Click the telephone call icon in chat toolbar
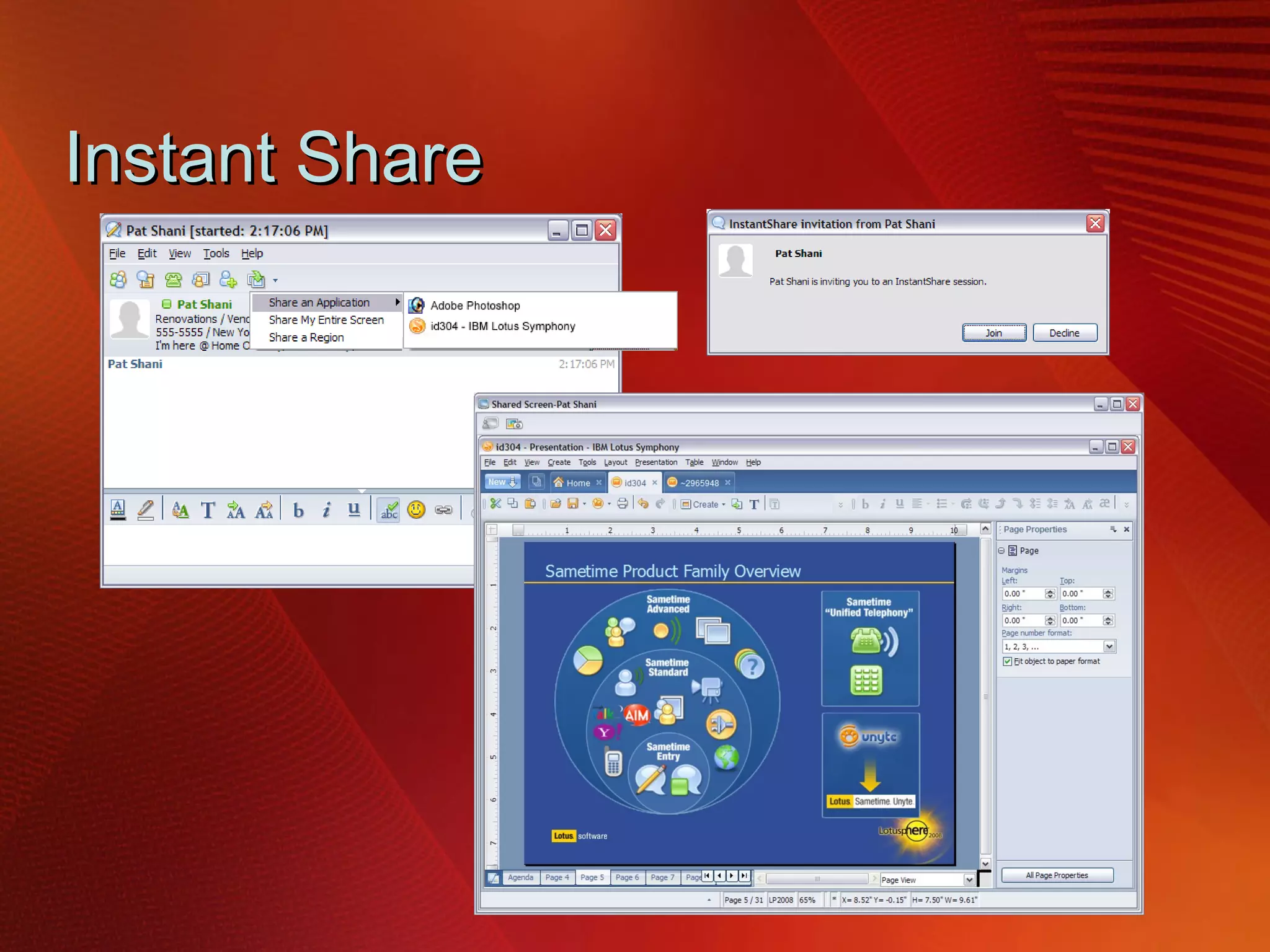This screenshot has height=952, width=1270. coord(173,280)
